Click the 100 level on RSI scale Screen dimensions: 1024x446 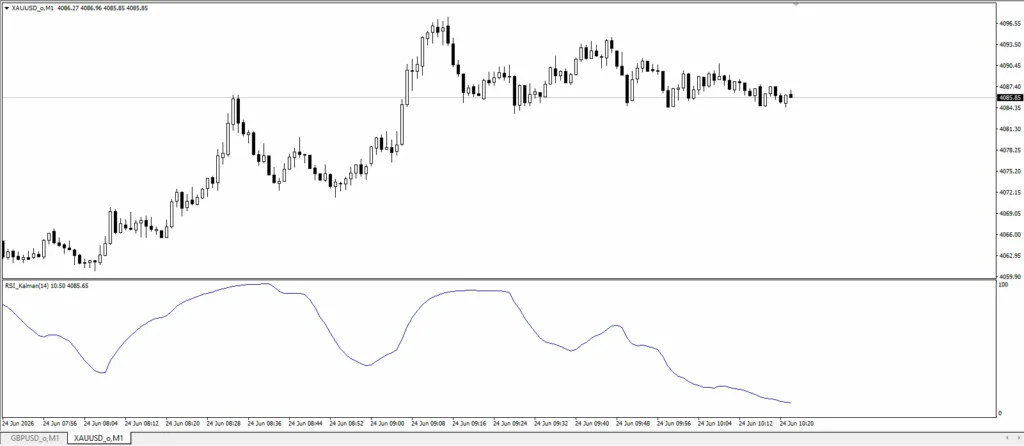point(1004,285)
